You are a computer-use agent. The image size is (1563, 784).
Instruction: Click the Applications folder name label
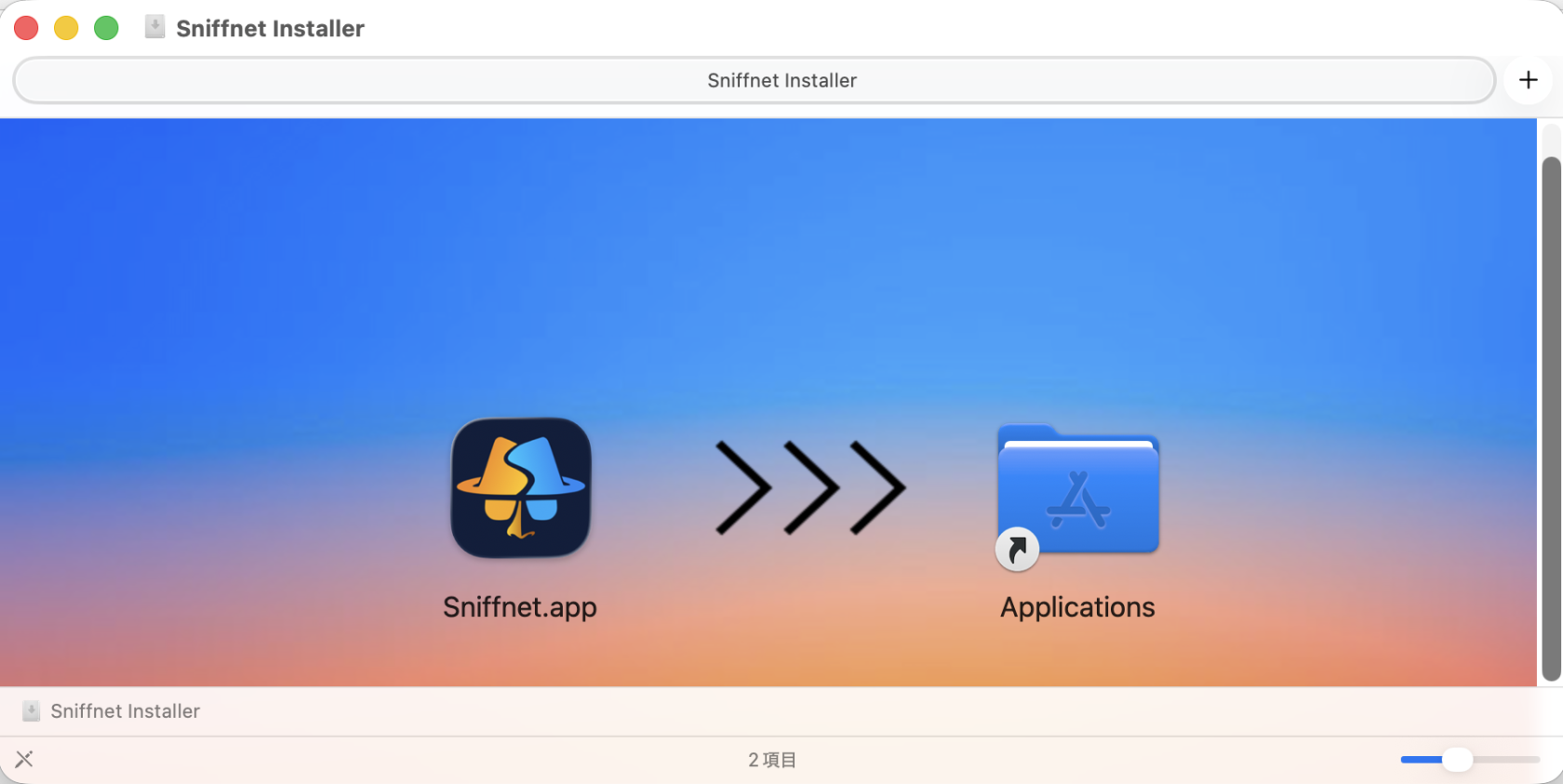pyautogui.click(x=1077, y=607)
